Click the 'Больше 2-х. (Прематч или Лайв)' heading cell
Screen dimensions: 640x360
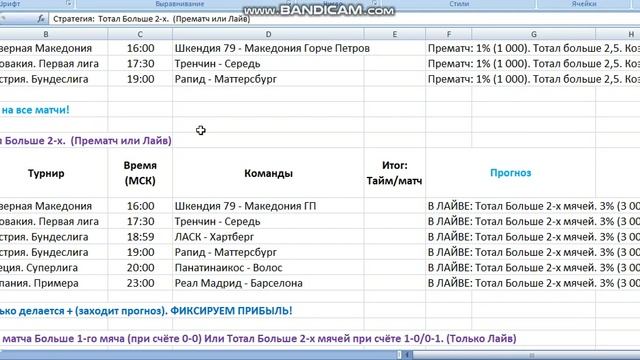tap(86, 141)
